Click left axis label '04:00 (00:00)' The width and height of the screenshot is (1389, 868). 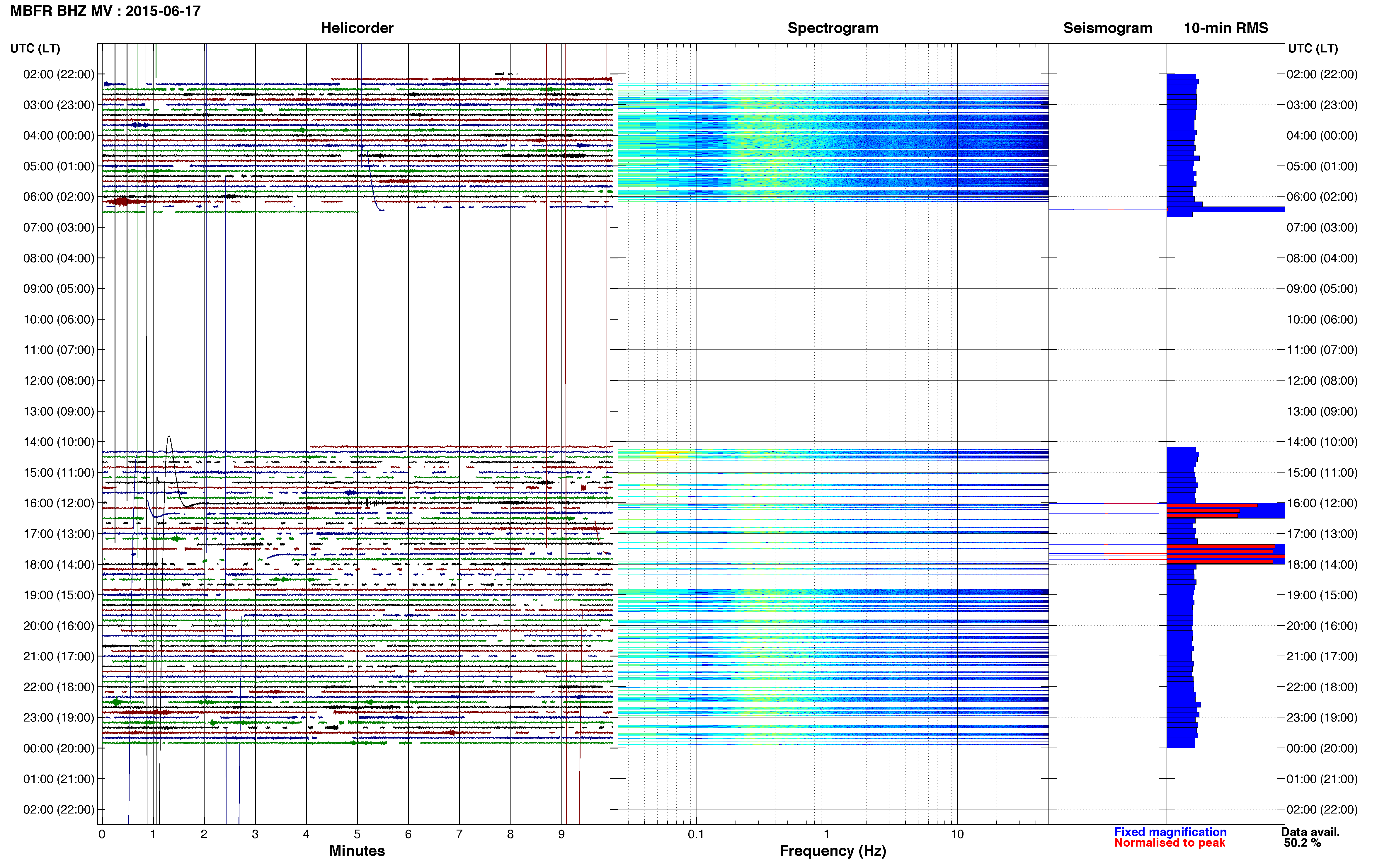(x=59, y=135)
